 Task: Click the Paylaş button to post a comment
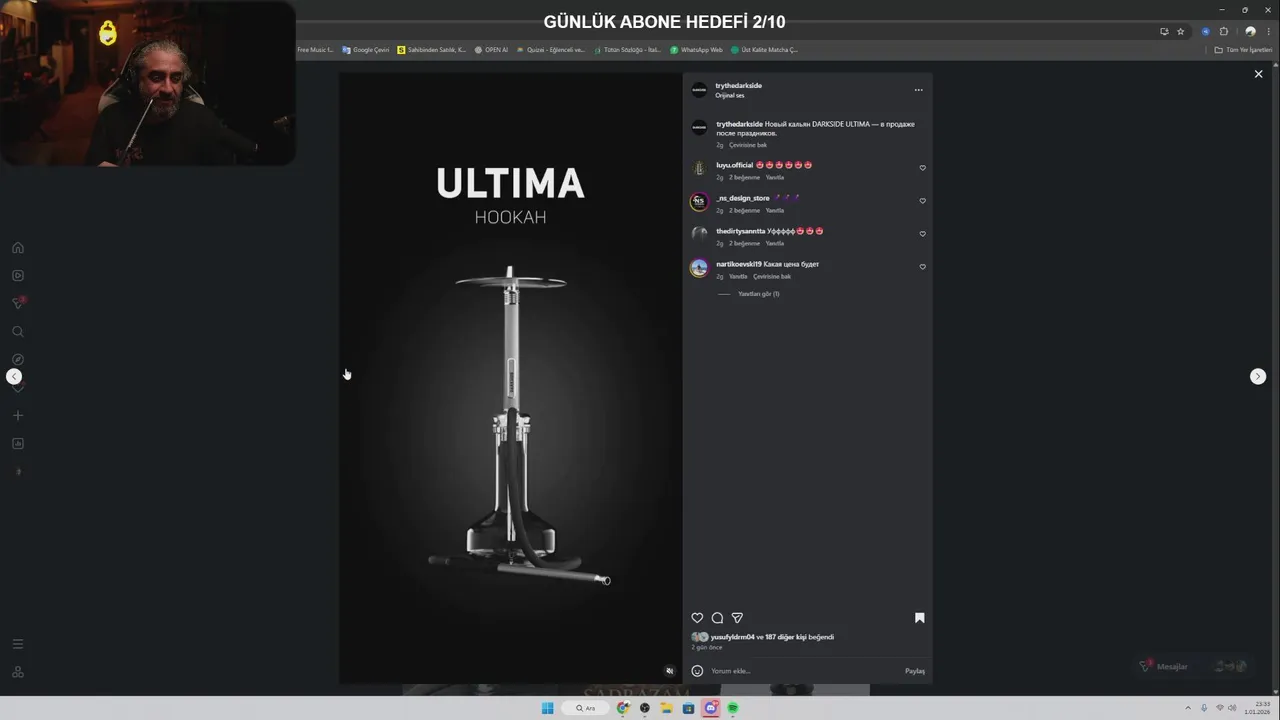tap(915, 671)
